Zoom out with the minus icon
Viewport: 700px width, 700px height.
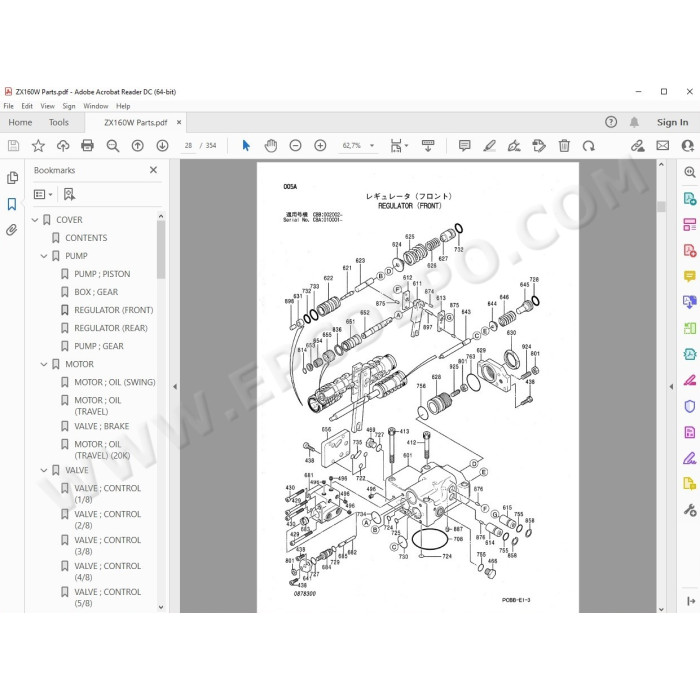[x=296, y=146]
